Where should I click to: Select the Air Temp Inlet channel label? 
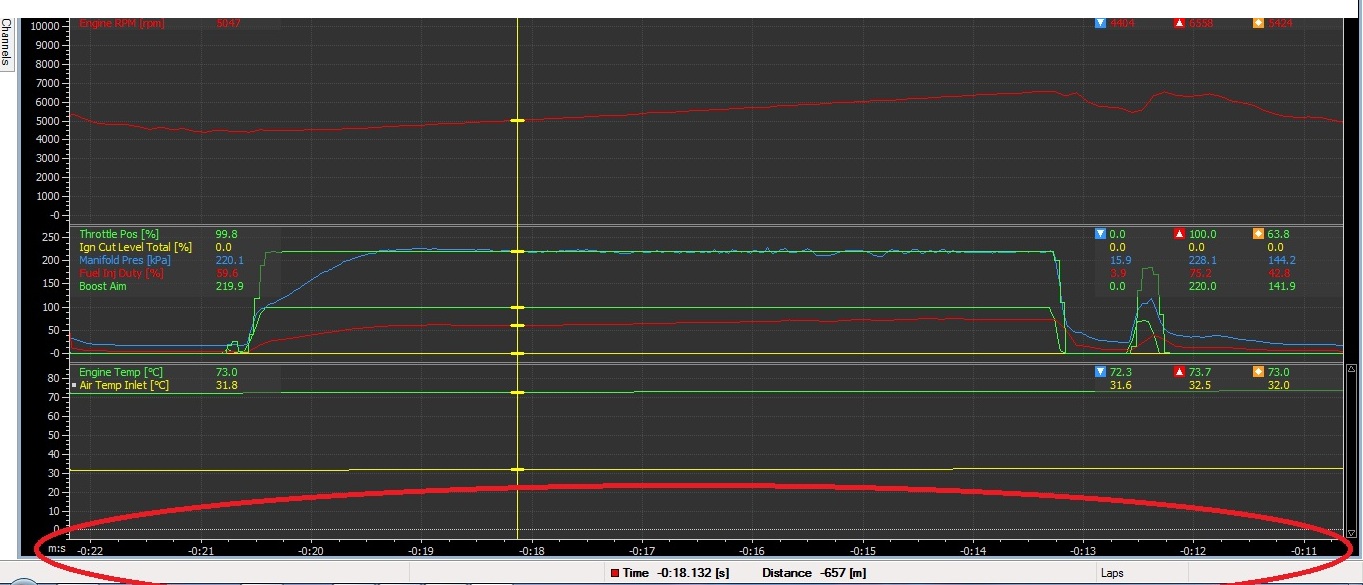click(124, 385)
